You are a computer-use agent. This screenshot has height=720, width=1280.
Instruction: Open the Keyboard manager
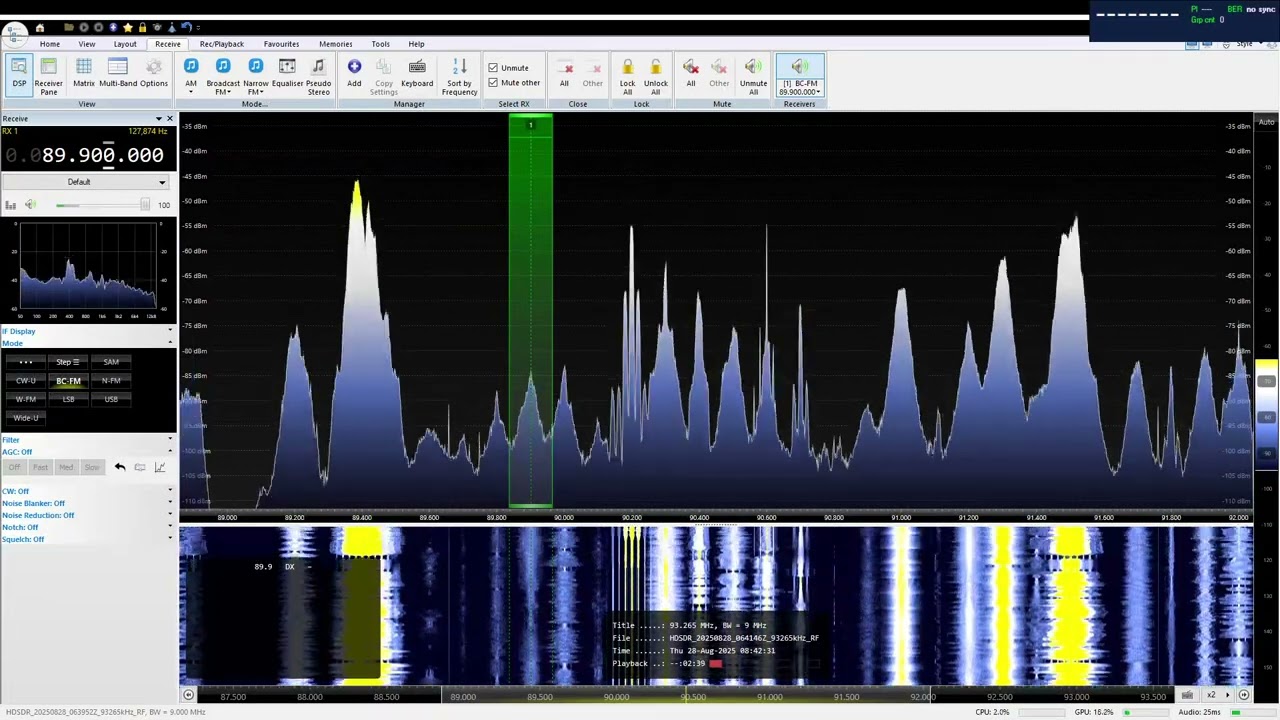(x=417, y=73)
